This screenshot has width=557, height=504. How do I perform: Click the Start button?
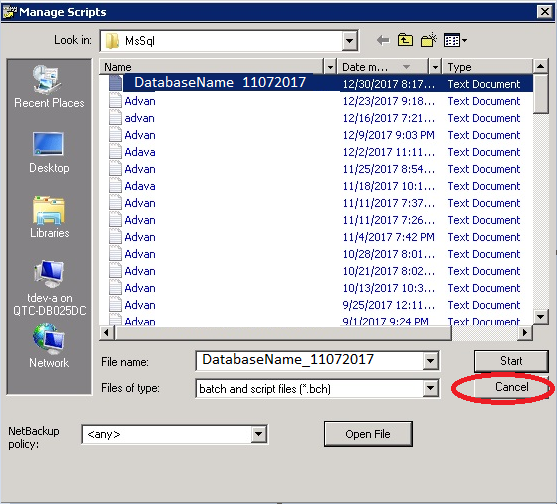511,361
